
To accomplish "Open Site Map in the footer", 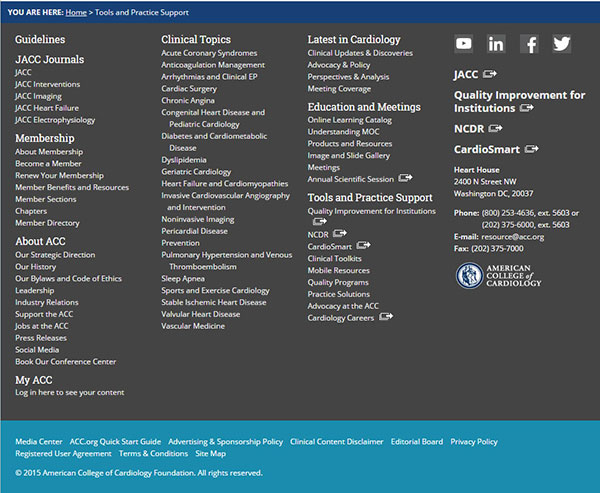I will pos(210,453).
